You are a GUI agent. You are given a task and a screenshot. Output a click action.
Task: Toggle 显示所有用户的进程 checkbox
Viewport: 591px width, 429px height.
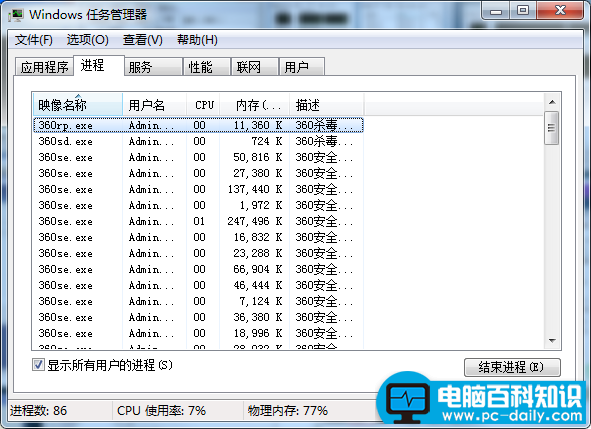coord(38,365)
